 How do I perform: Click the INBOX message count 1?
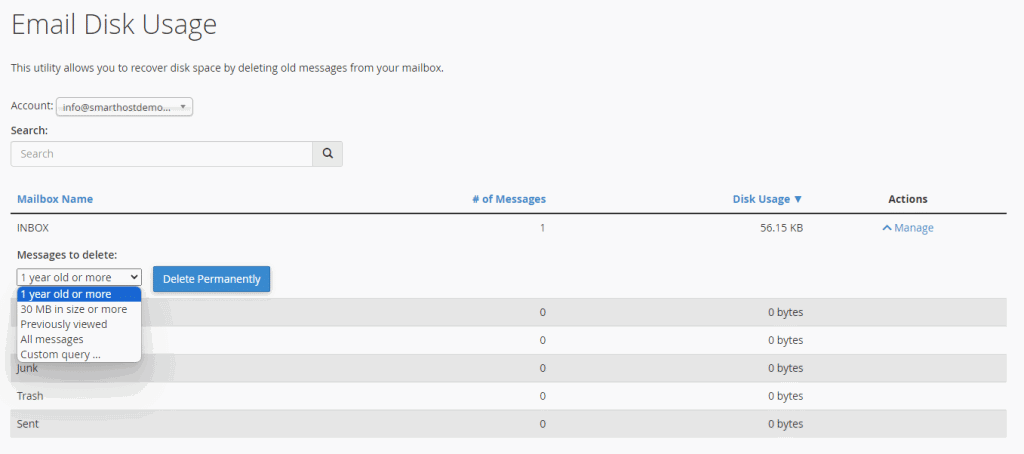tap(543, 228)
